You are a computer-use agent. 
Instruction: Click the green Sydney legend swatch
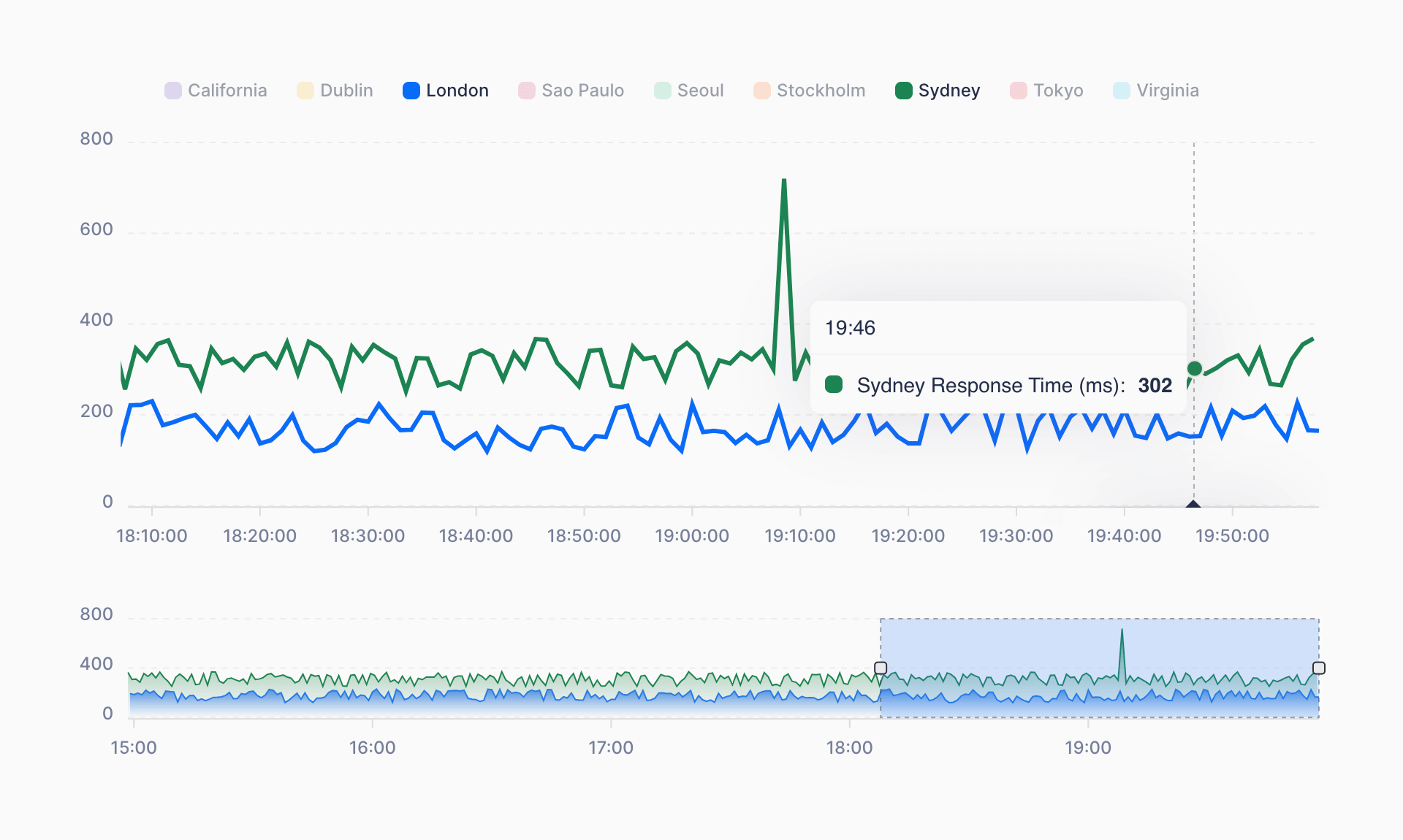[902, 90]
